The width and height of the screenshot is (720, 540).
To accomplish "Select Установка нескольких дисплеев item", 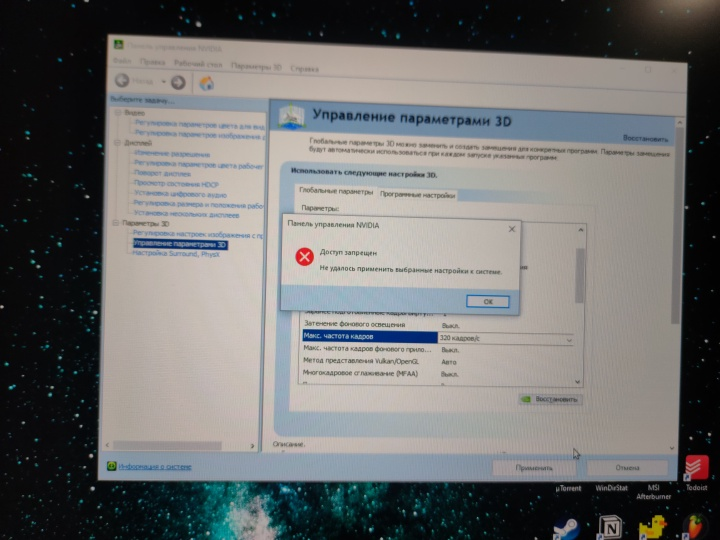I will [186, 214].
